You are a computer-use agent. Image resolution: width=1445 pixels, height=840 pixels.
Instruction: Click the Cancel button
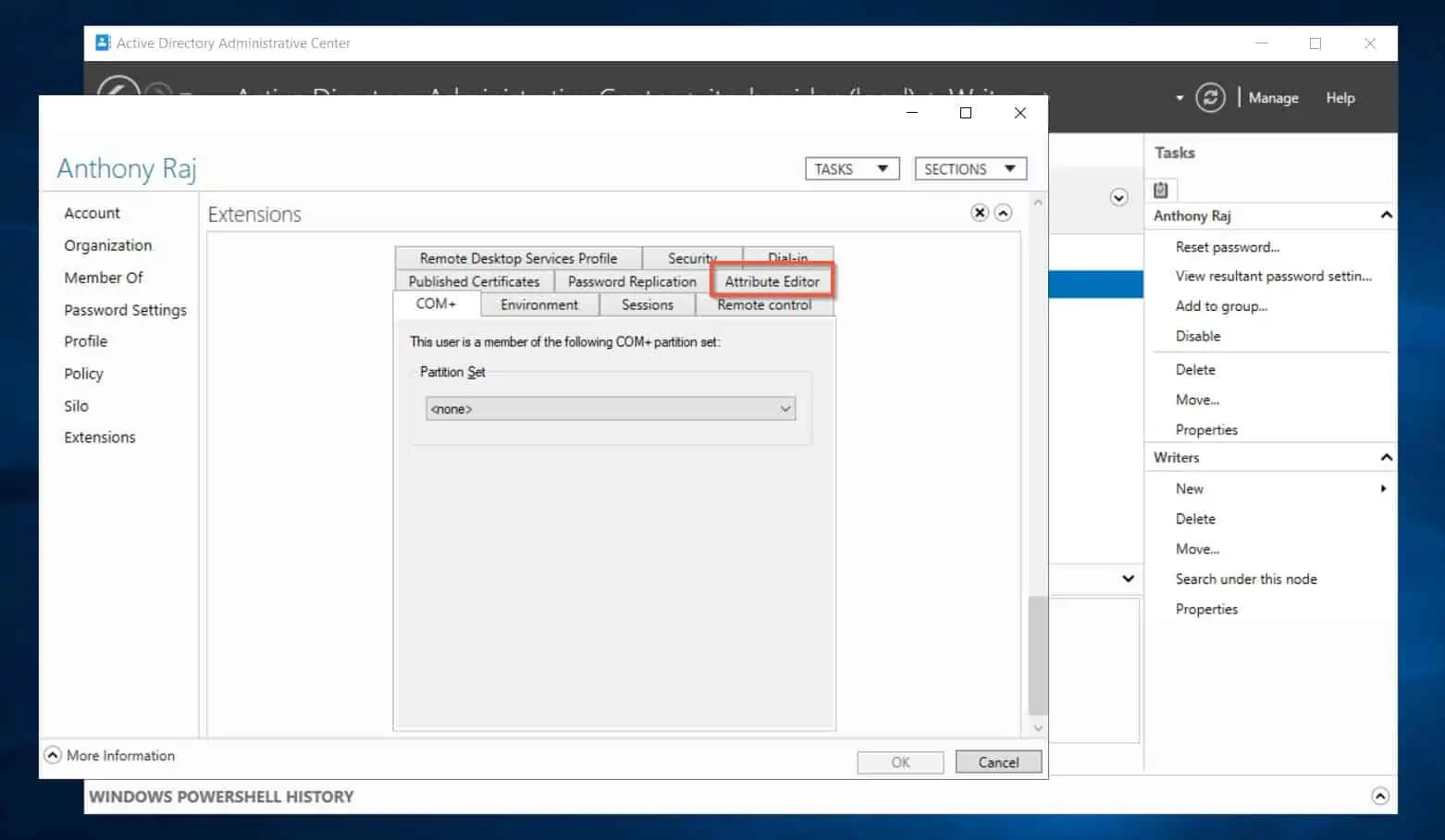pos(998,762)
